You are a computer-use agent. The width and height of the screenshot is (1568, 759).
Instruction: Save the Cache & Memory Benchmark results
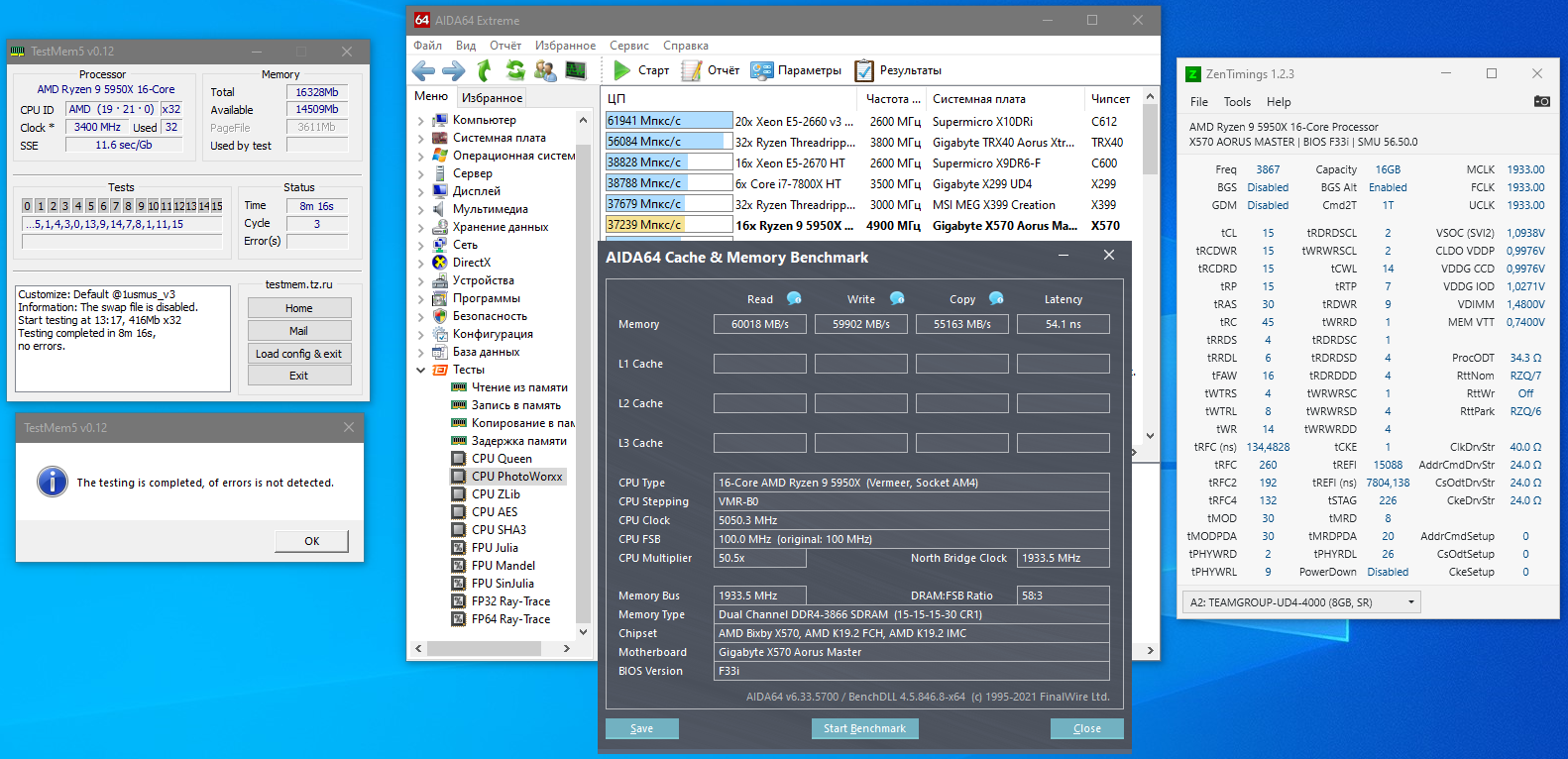coord(642,729)
